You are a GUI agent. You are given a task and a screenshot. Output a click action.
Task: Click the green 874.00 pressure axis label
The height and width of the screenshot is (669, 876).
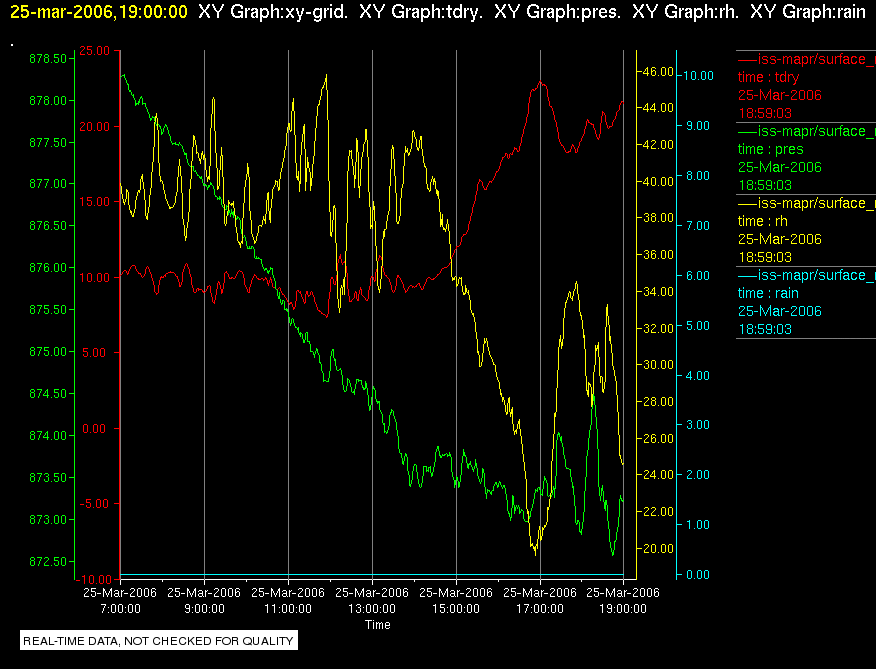tap(47, 435)
